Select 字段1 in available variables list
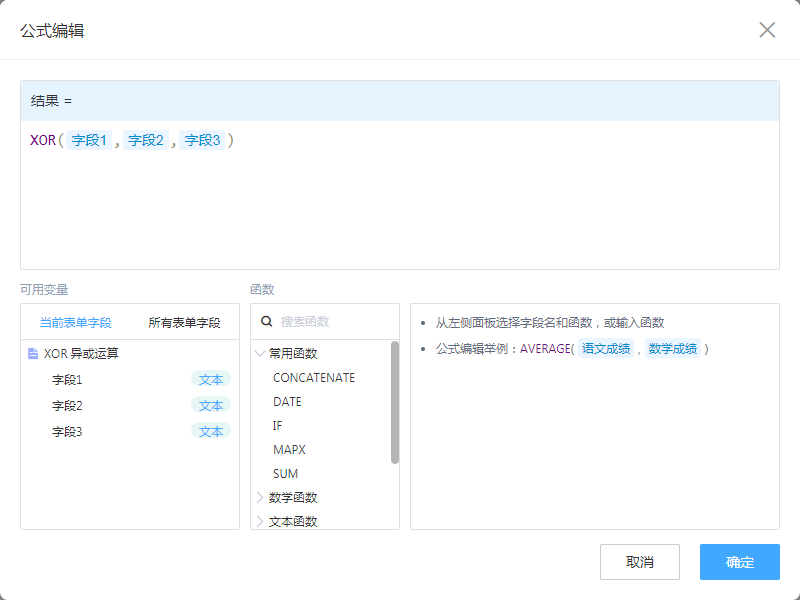This screenshot has width=800, height=600. pos(67,380)
